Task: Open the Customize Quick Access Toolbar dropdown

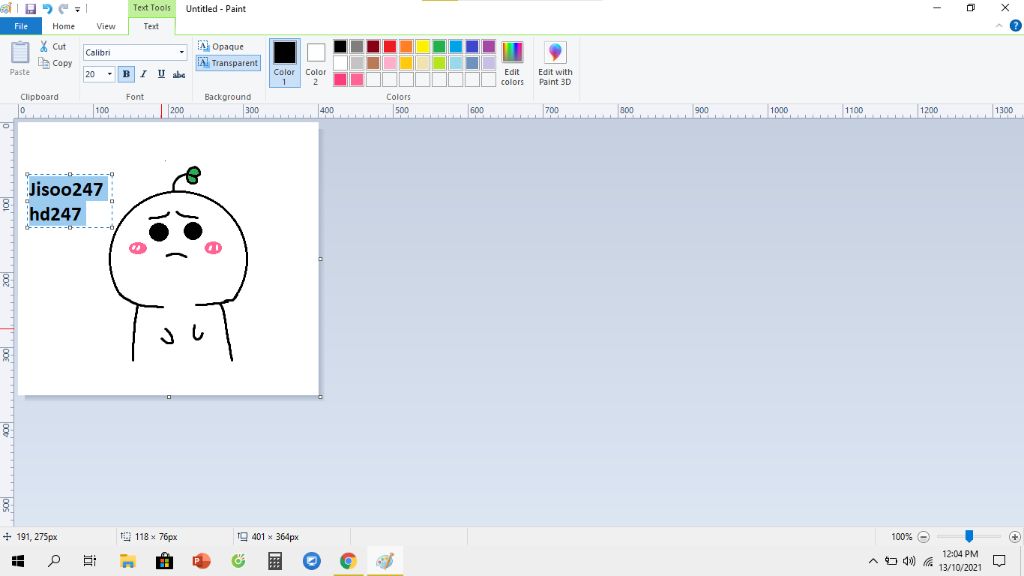Action: coord(77,9)
